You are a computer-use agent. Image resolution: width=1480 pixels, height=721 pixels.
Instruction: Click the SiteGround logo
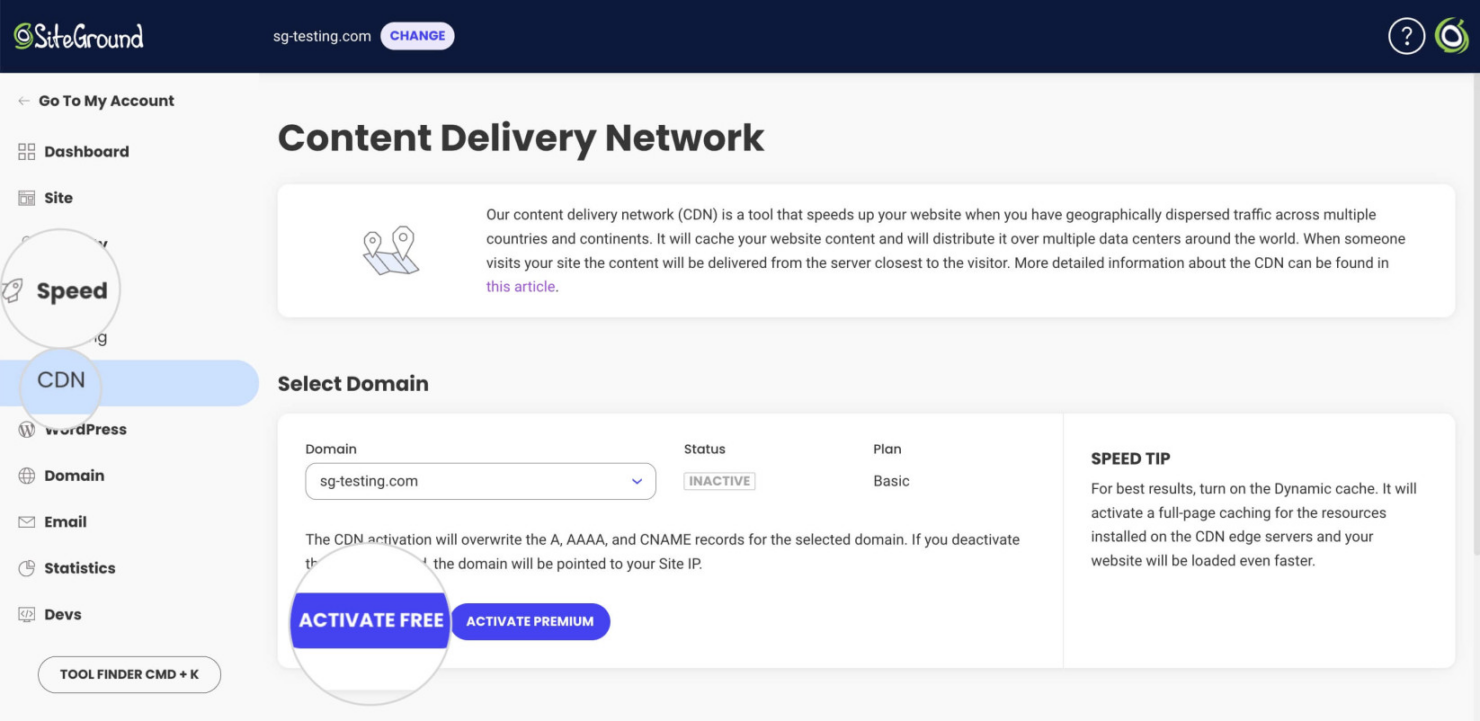pos(79,35)
